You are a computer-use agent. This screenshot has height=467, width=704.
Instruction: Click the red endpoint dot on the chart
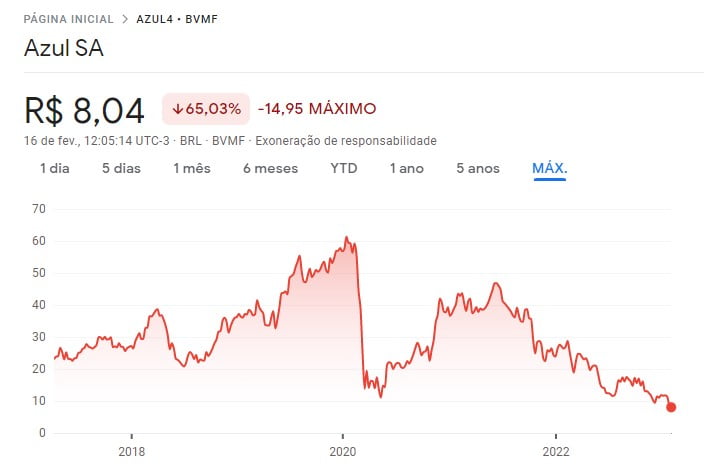click(x=671, y=407)
